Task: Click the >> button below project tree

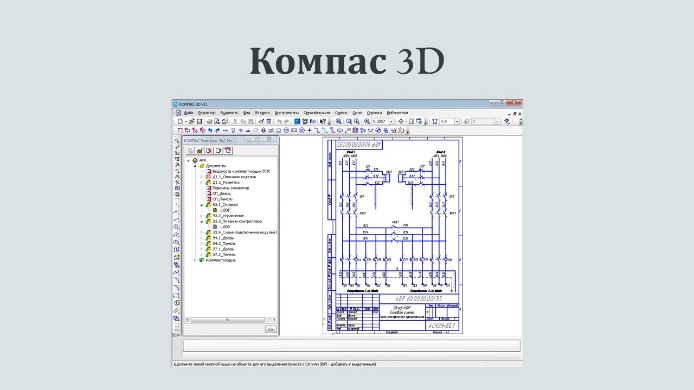Action: tap(270, 329)
